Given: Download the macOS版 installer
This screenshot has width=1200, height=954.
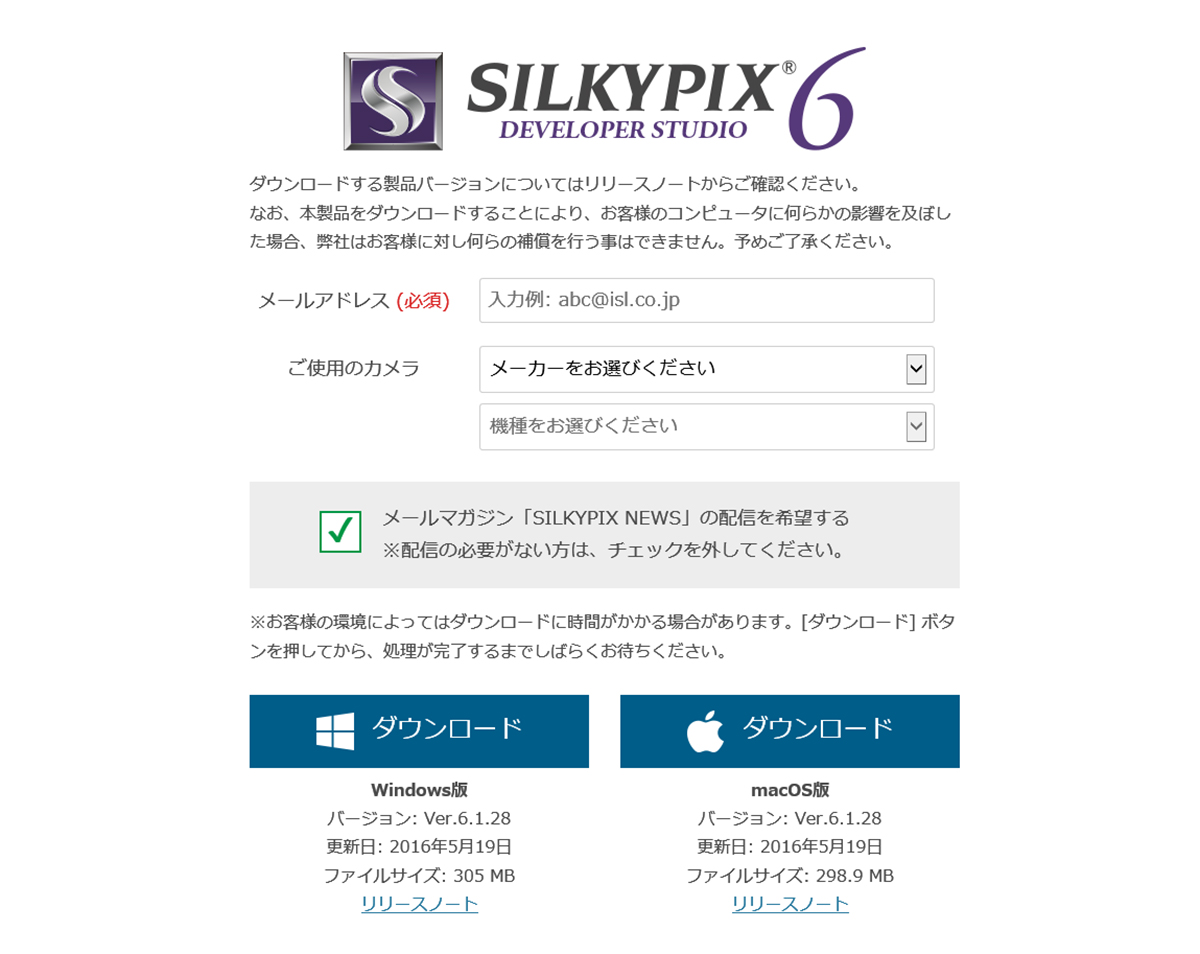Looking at the screenshot, I should [790, 731].
